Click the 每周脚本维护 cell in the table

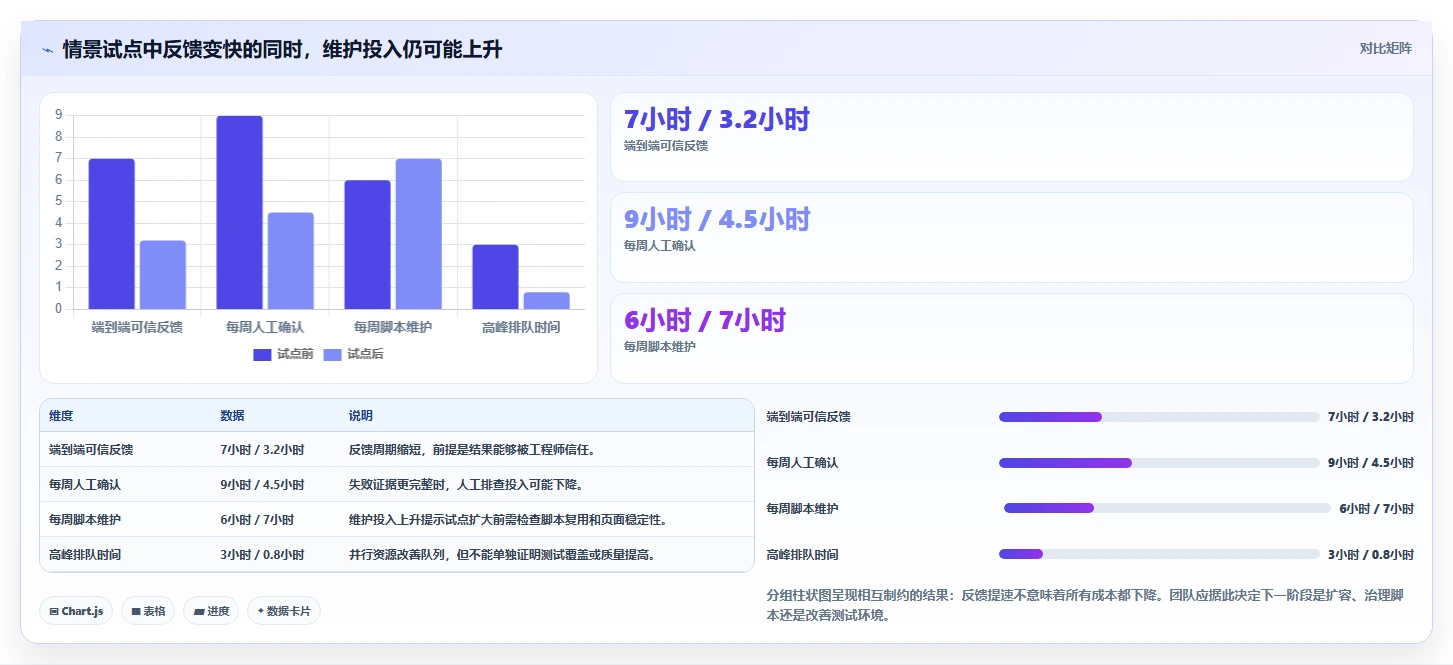pos(85,520)
